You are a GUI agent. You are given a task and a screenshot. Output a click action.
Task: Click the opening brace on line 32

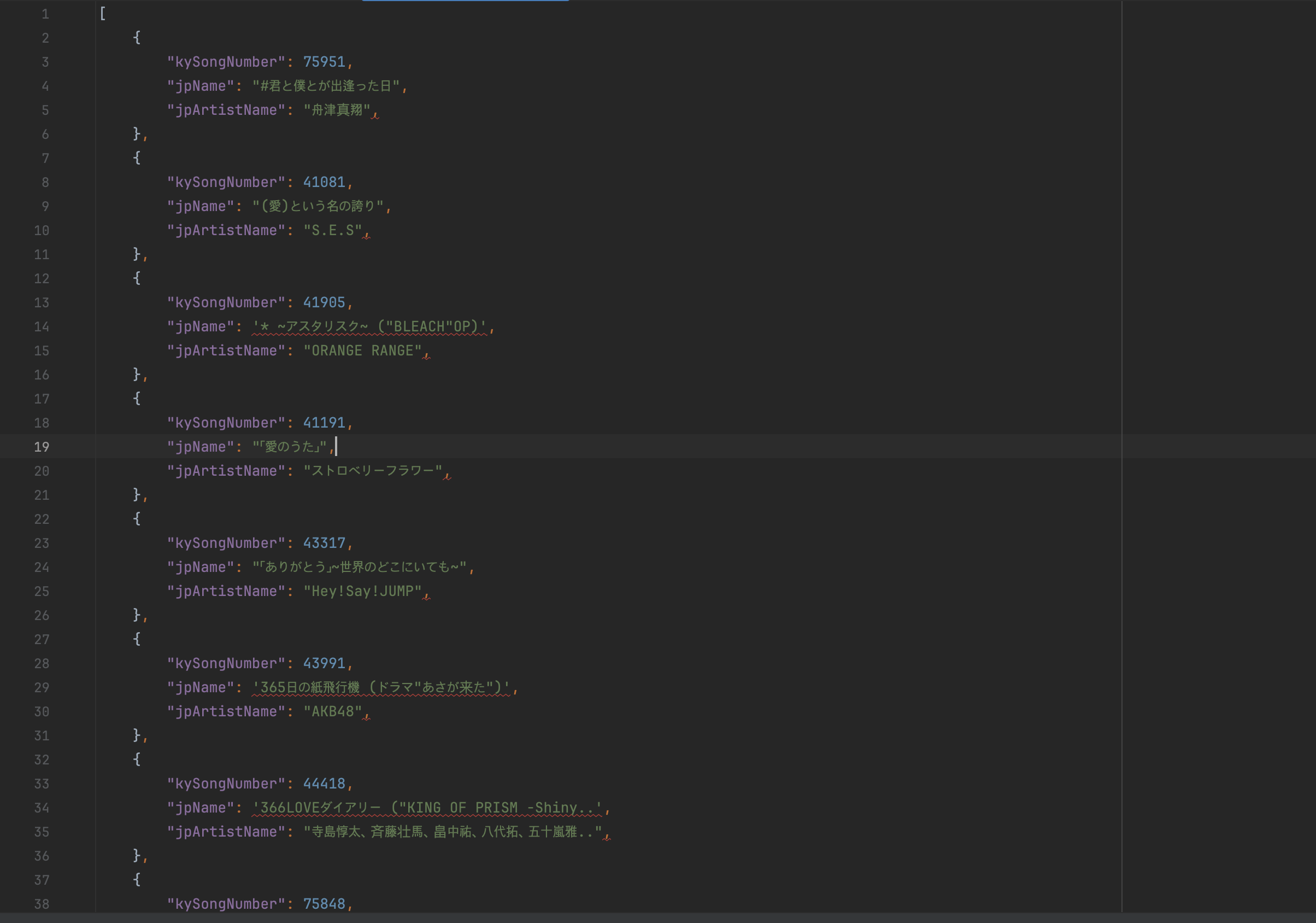tap(137, 760)
